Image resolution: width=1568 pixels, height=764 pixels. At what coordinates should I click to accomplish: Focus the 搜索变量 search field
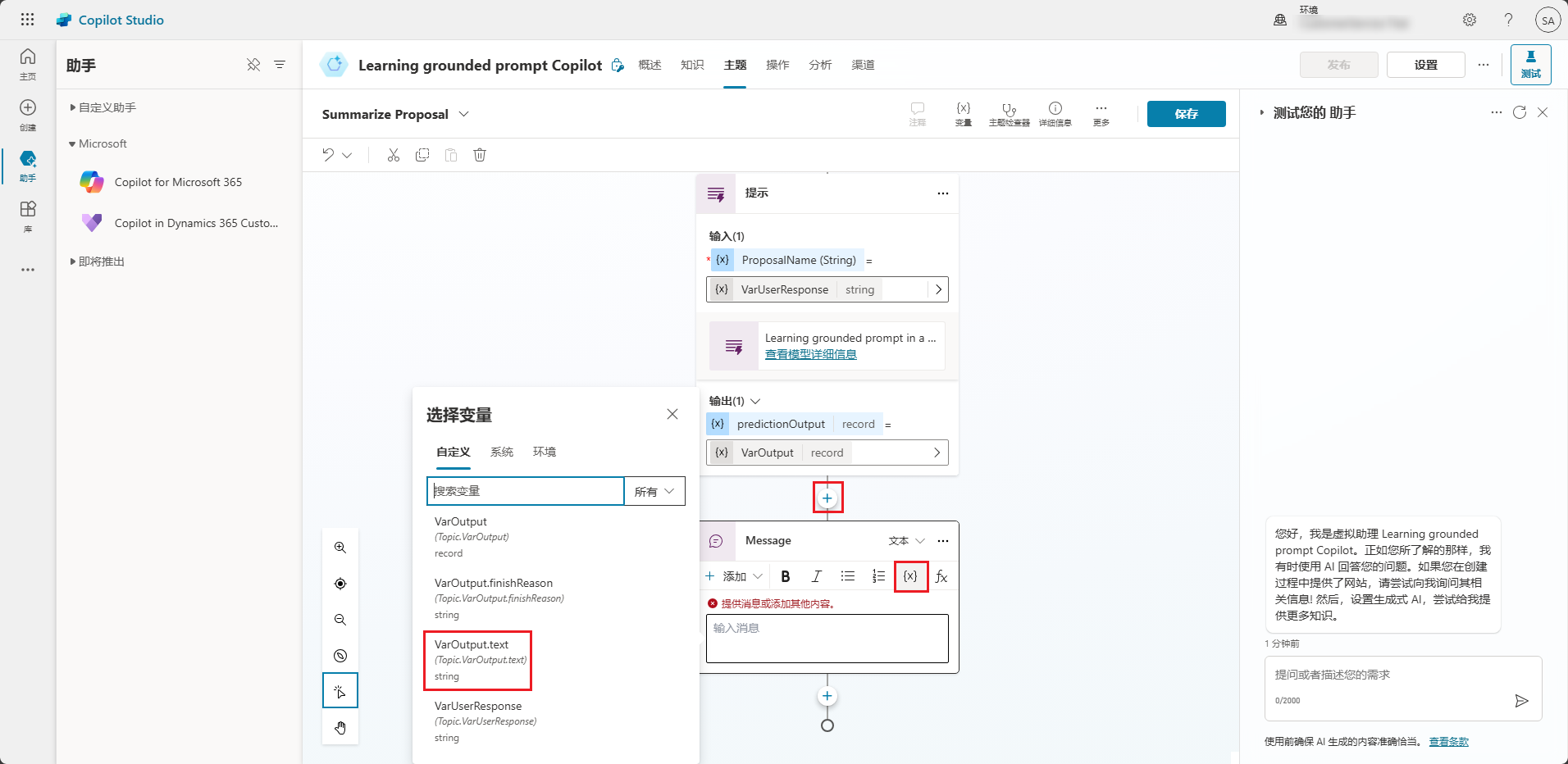(526, 491)
